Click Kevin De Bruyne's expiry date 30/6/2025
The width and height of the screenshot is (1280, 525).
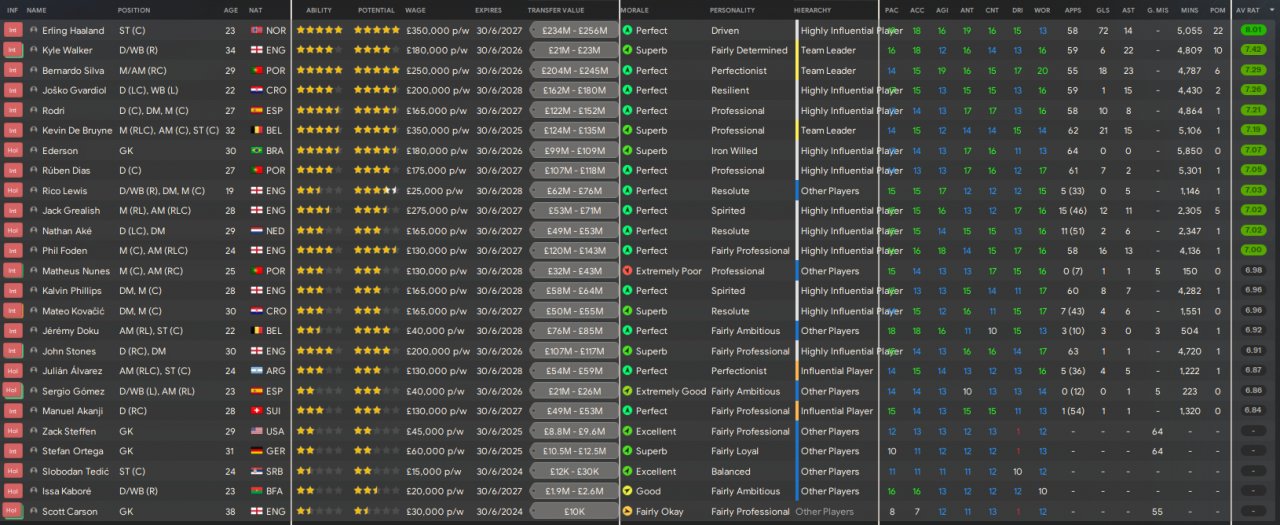point(497,130)
